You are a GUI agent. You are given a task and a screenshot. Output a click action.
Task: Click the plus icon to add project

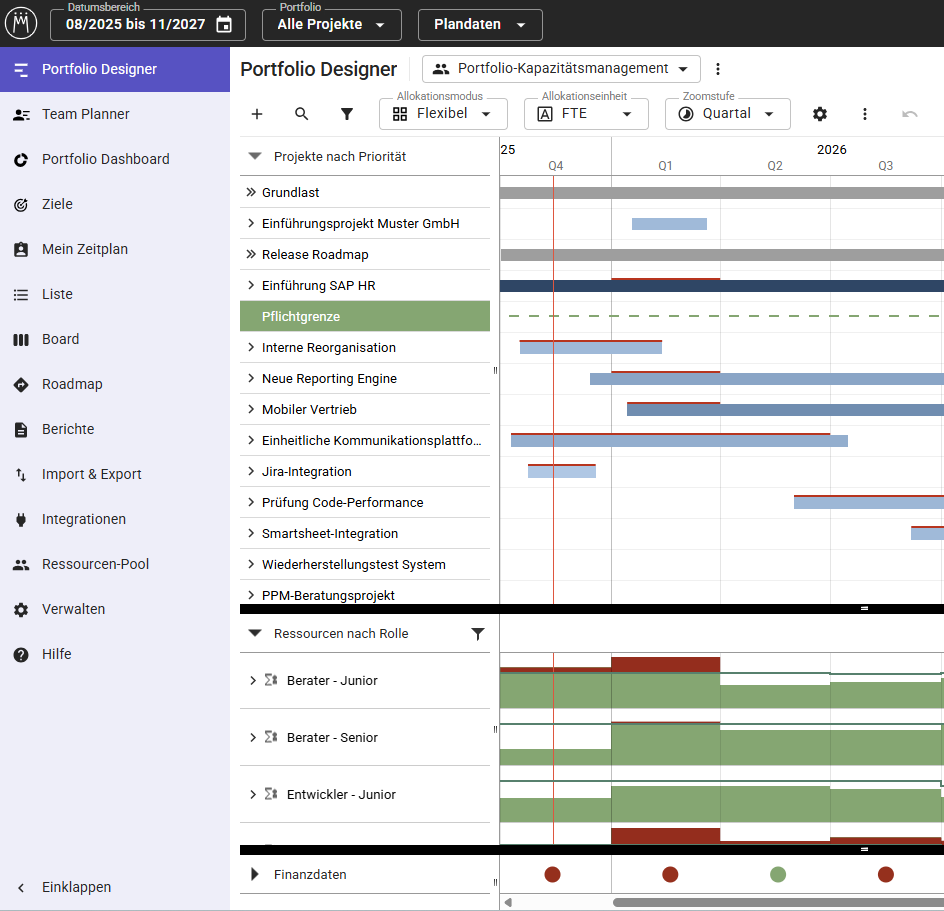tap(257, 114)
